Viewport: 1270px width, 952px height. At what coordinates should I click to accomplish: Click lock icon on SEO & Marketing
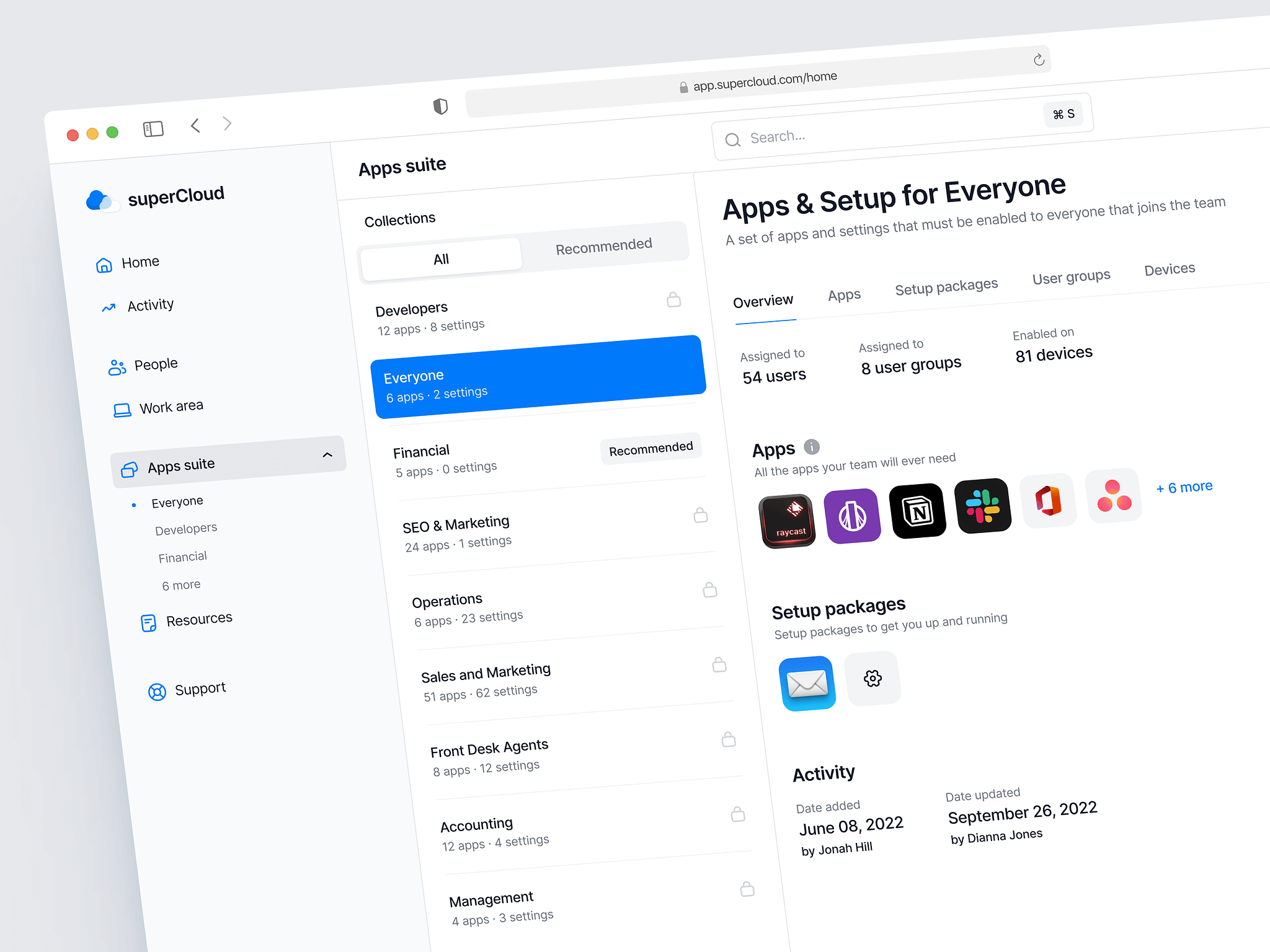701,515
